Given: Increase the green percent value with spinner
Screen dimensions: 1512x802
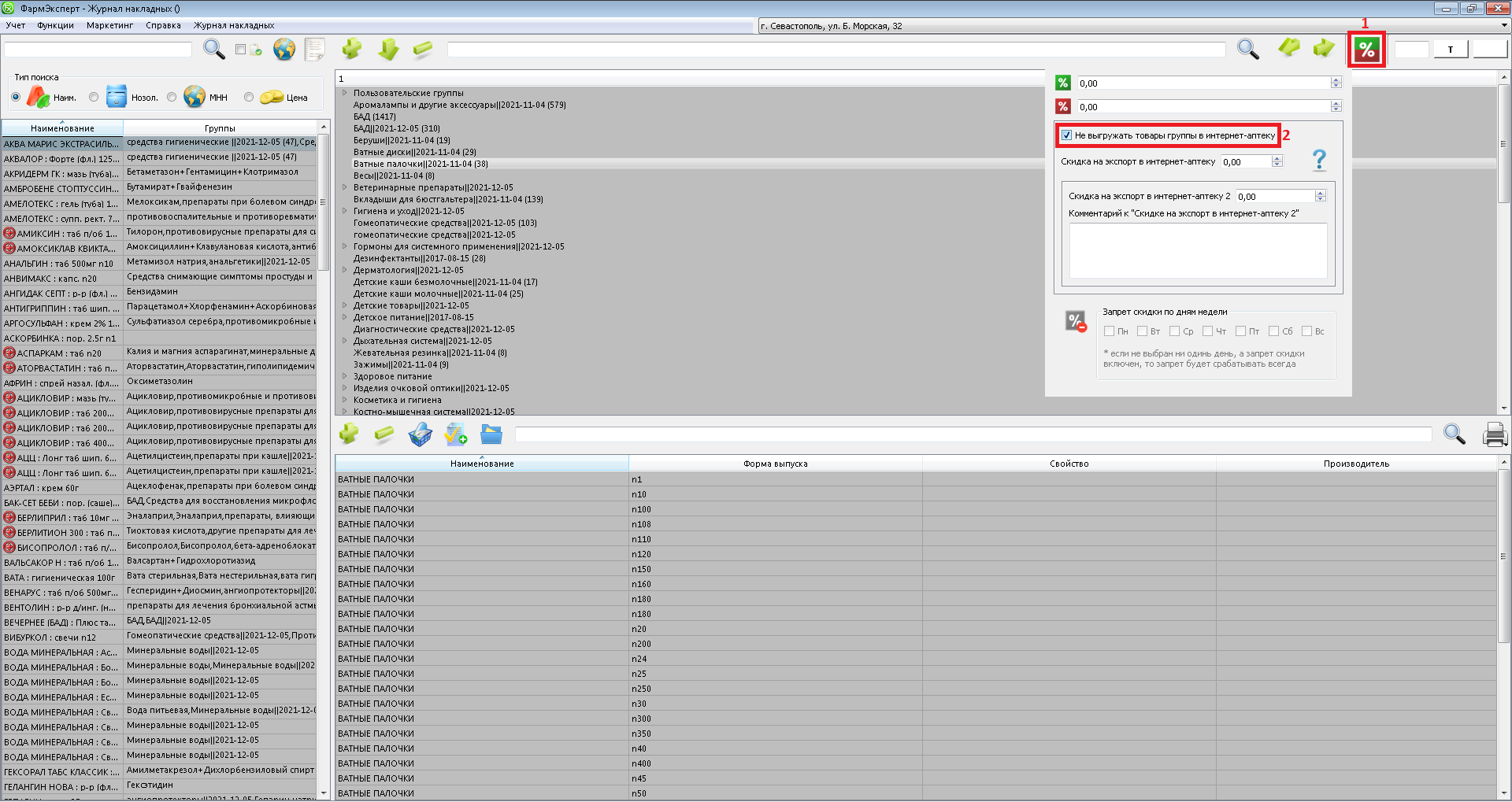Looking at the screenshot, I should (x=1336, y=80).
